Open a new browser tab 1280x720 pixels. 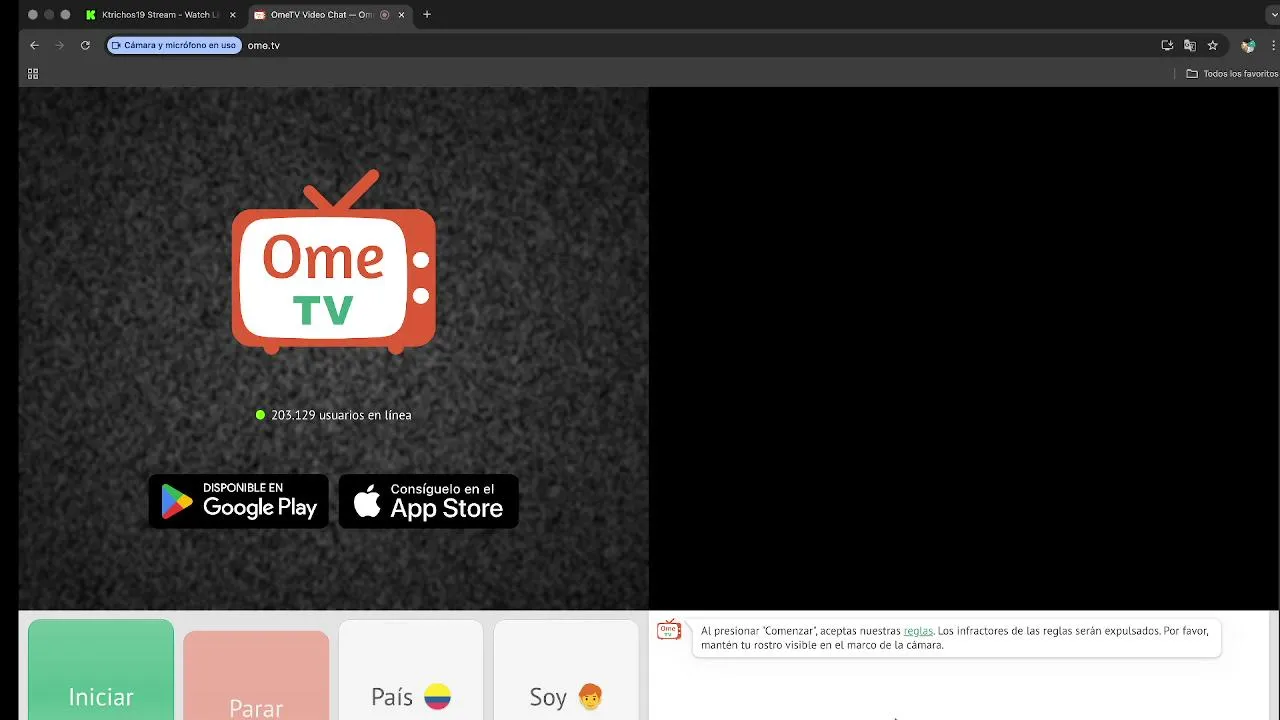tap(427, 15)
